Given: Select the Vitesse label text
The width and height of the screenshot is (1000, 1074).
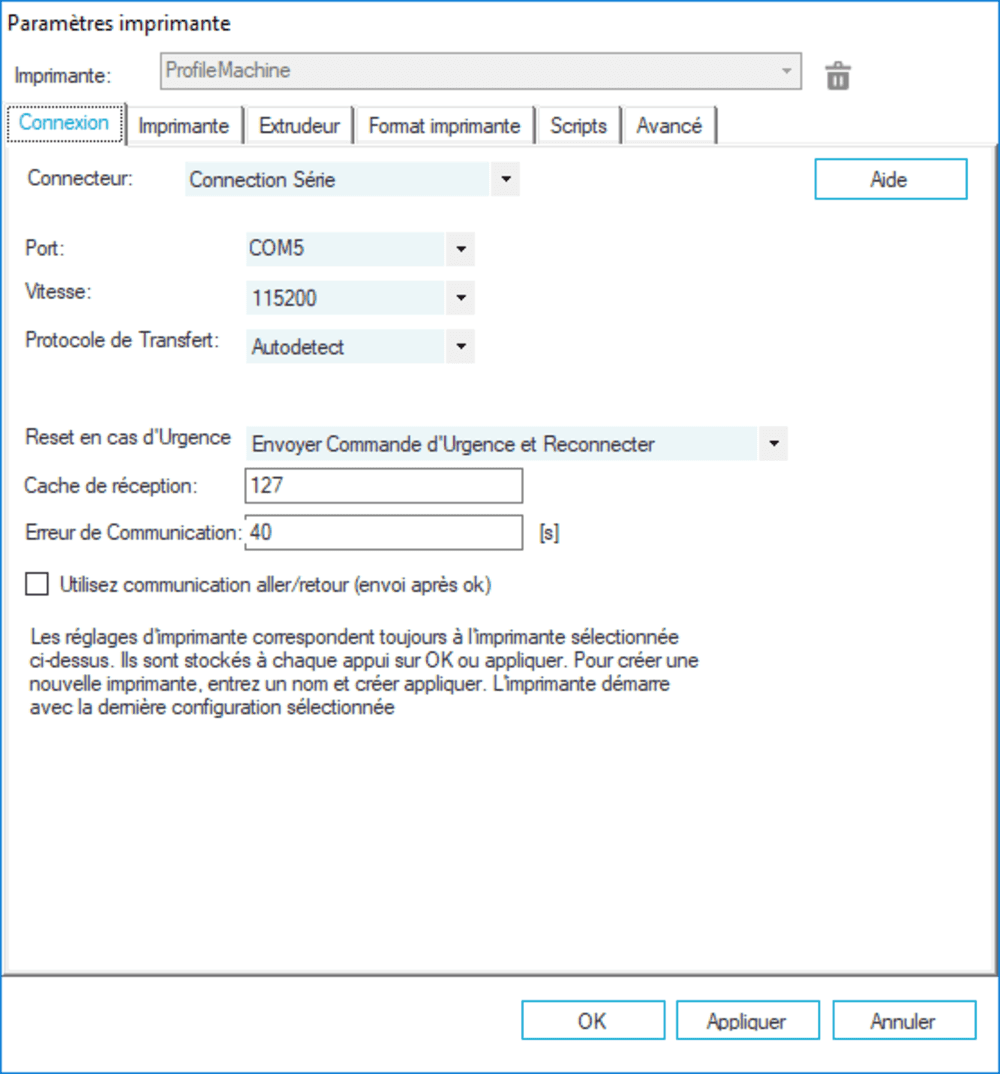Looking at the screenshot, I should point(58,291).
